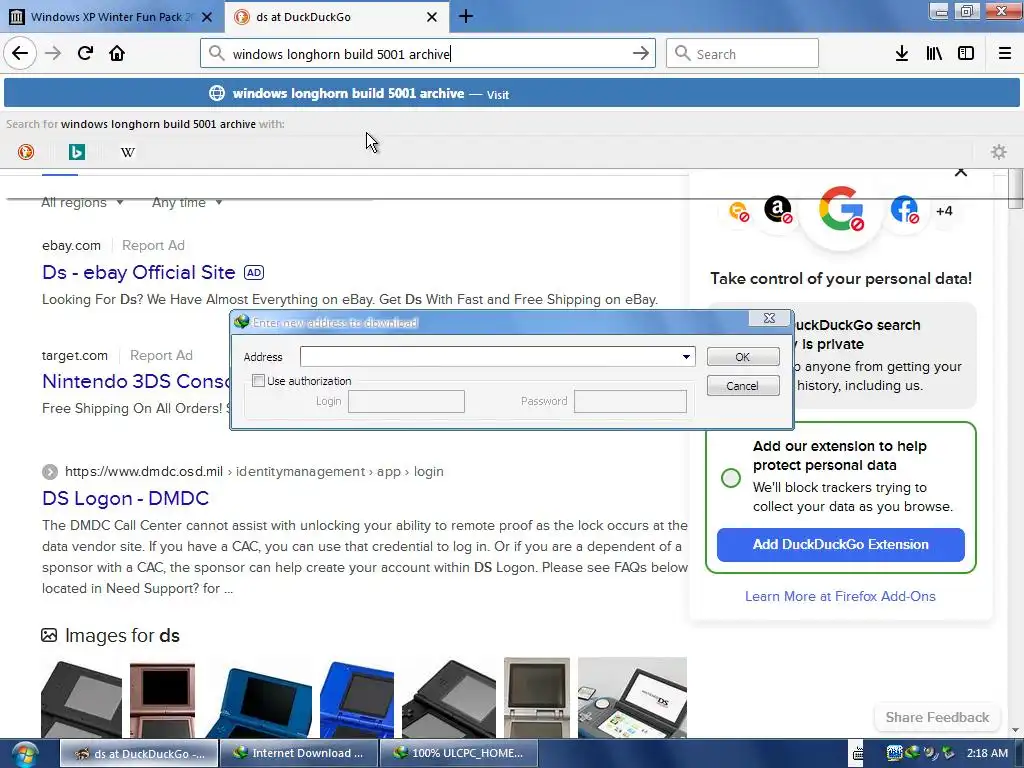Open Learn More at Firefox Add-Ons

pos(840,596)
